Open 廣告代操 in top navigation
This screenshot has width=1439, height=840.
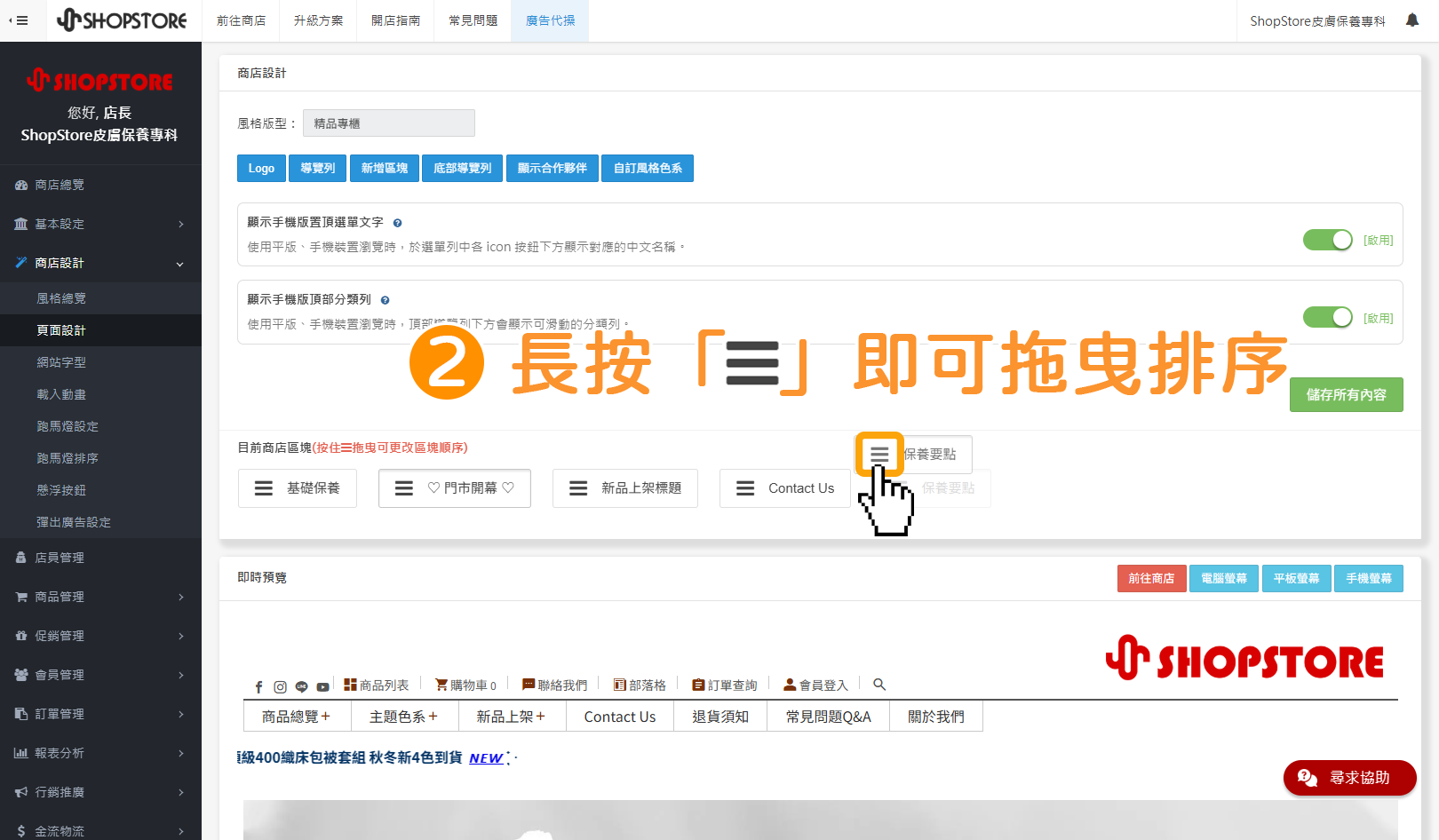(x=551, y=20)
